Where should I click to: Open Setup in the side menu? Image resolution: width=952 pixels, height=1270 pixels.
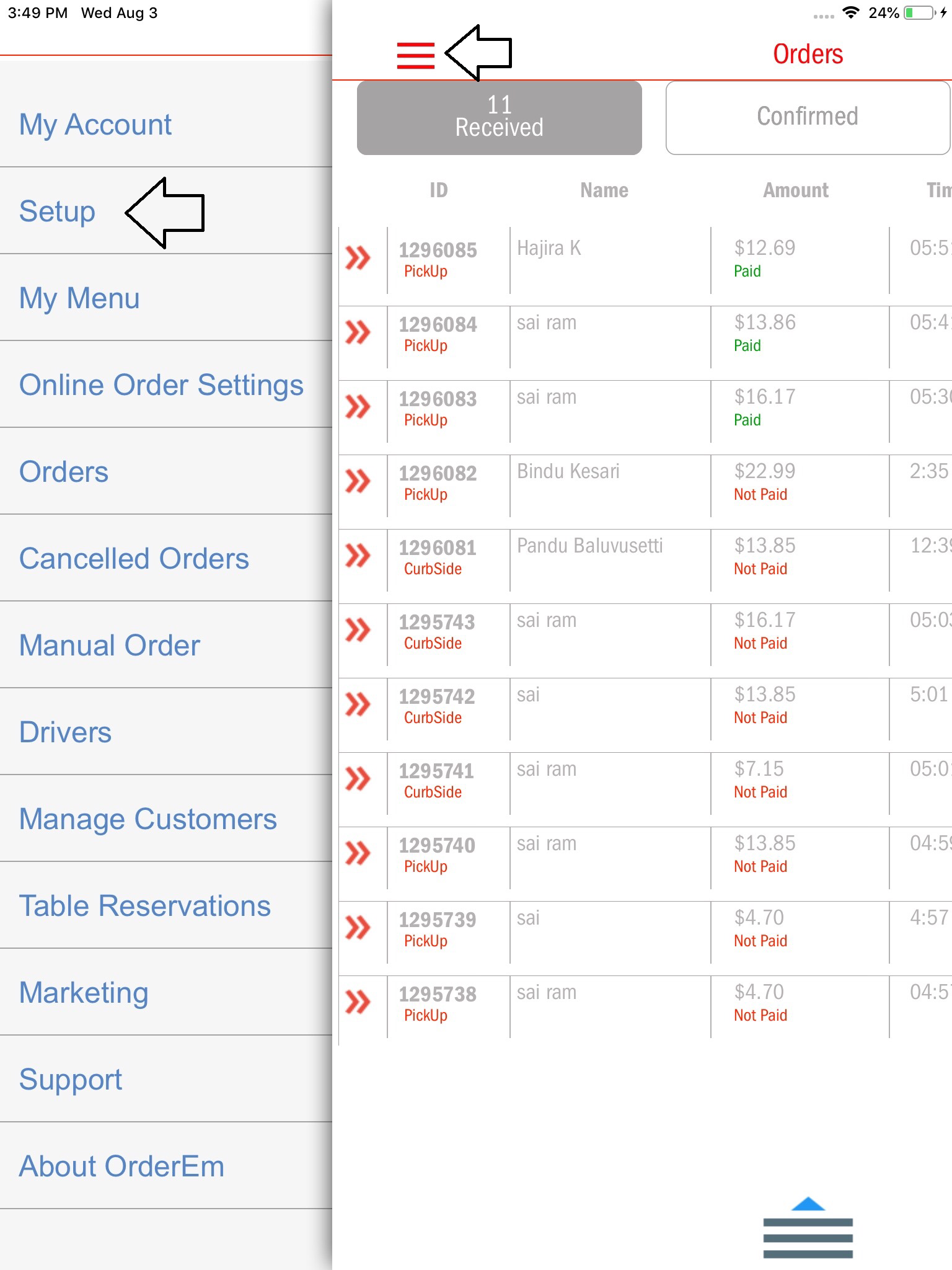tap(57, 211)
